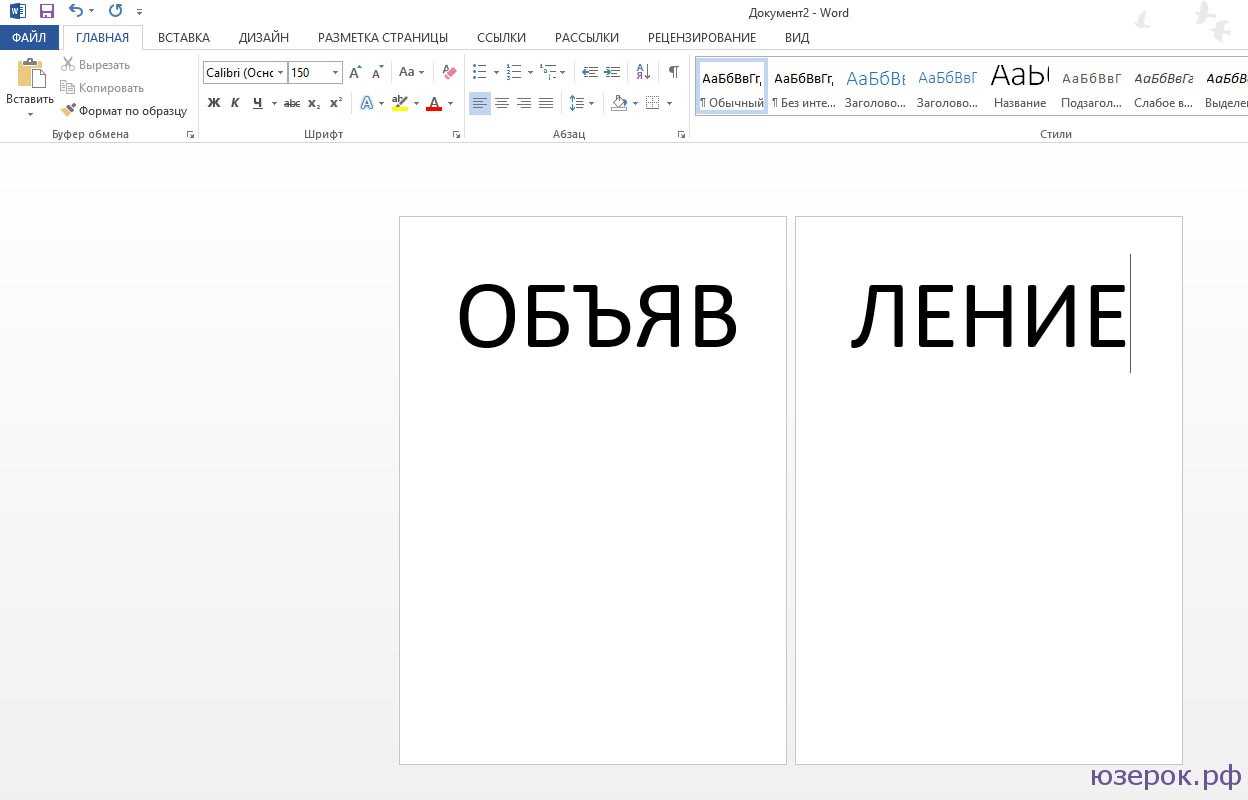The image size is (1248, 800).
Task: Increase the paragraph indent
Action: pos(613,72)
